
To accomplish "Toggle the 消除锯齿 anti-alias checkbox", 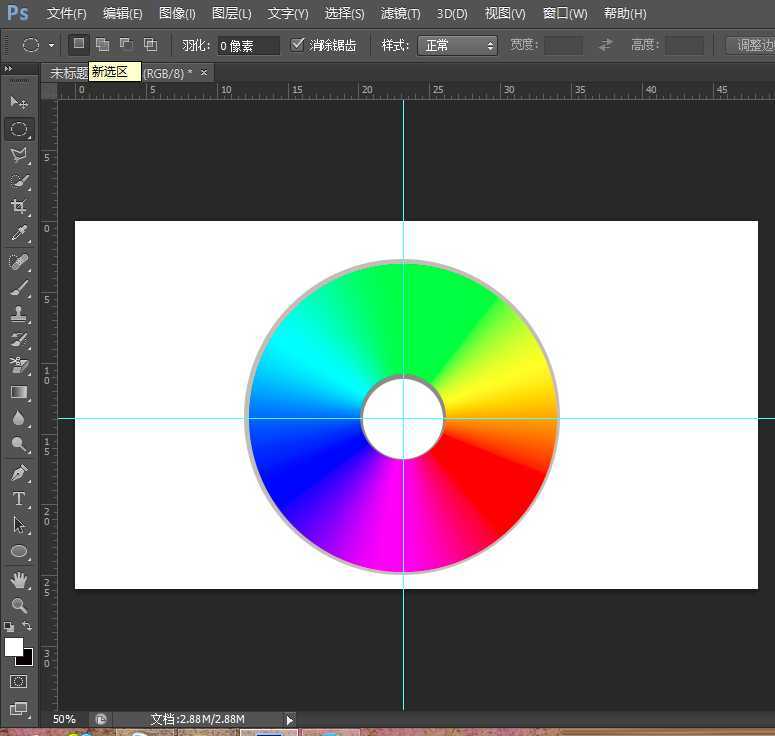I will pos(297,45).
